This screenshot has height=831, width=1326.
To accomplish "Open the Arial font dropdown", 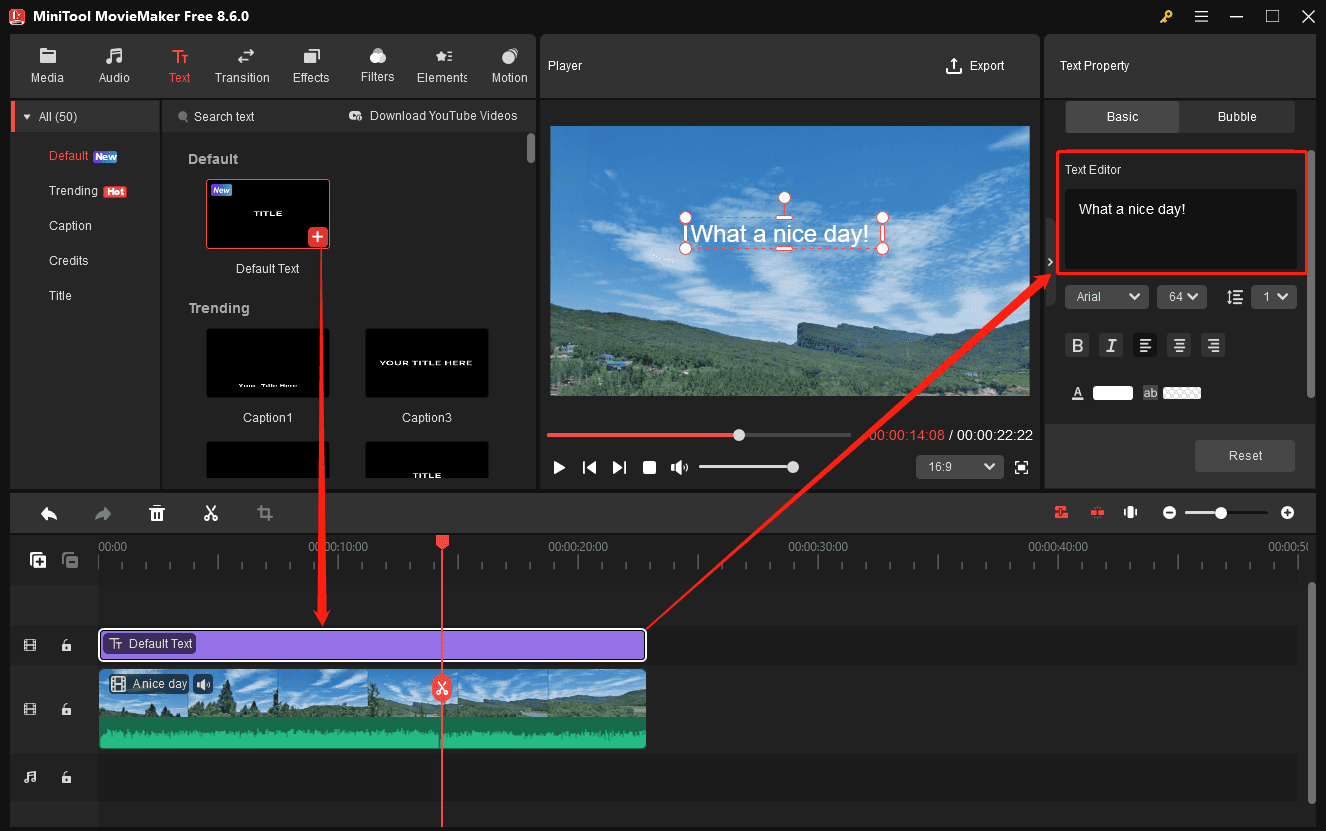I will 1106,297.
